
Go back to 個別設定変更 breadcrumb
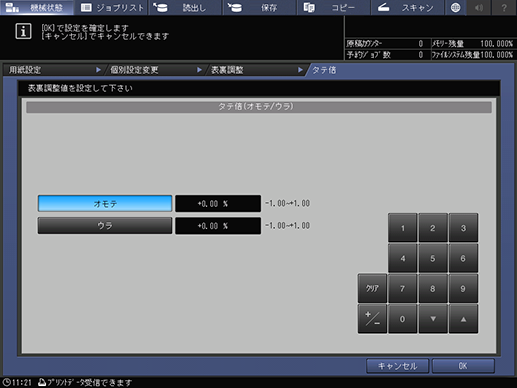[x=155, y=70]
